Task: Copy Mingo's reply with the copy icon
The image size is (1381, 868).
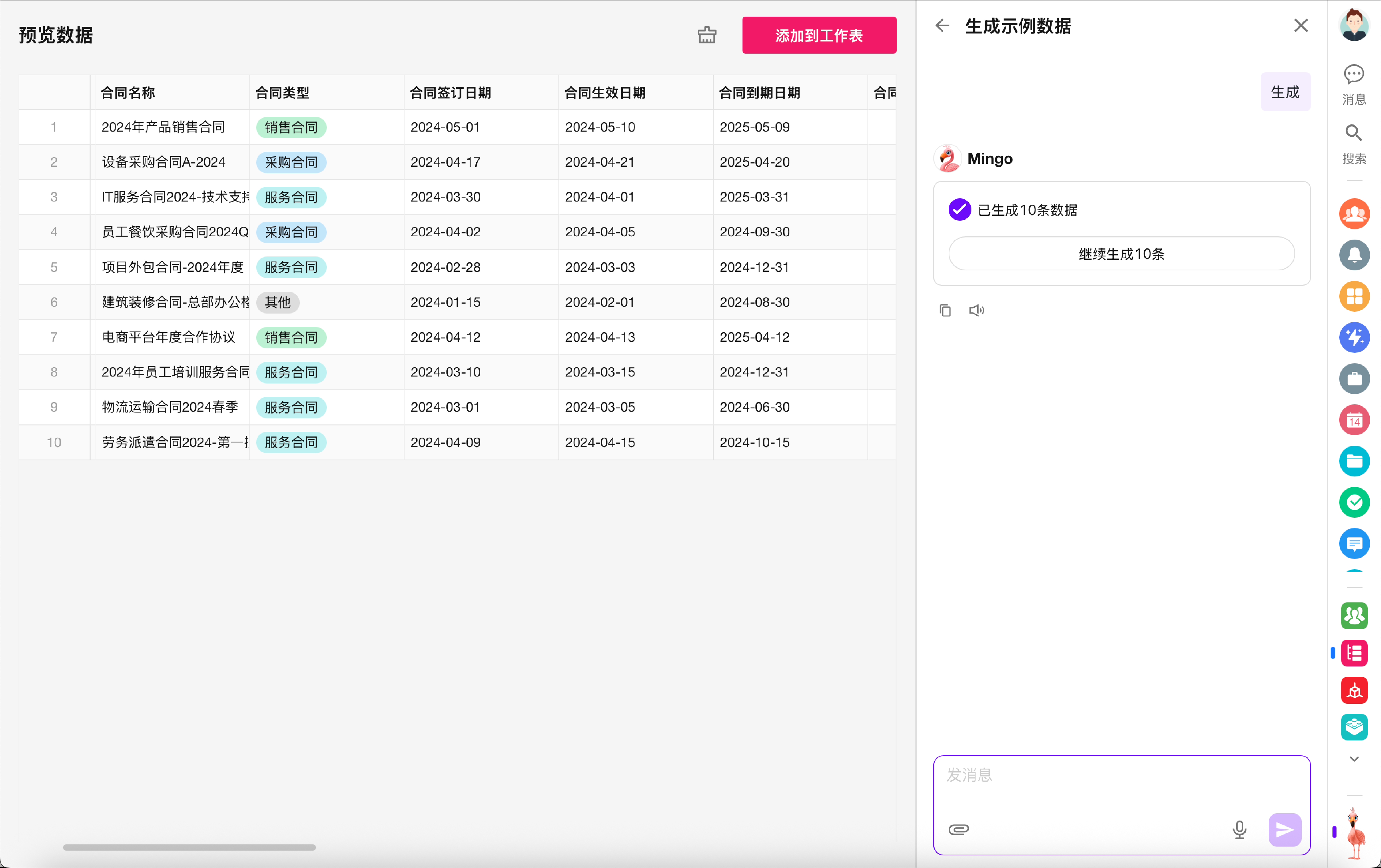Action: point(945,310)
